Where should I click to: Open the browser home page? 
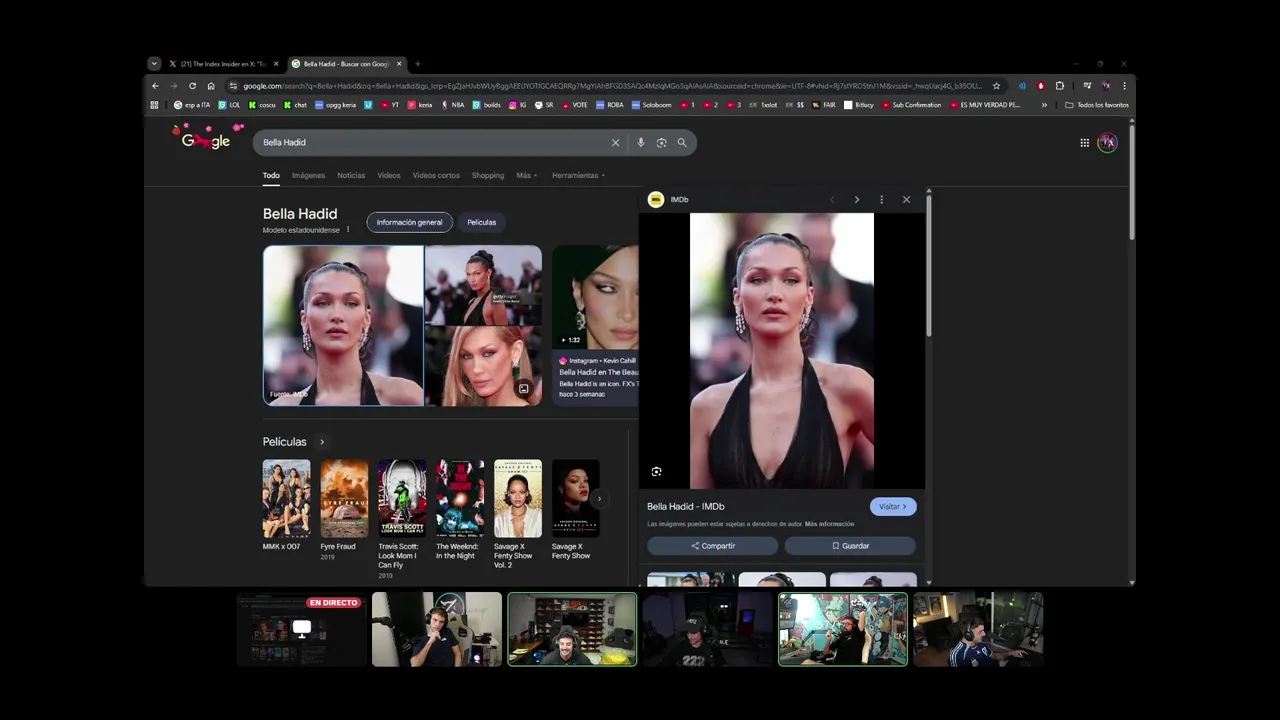(211, 86)
